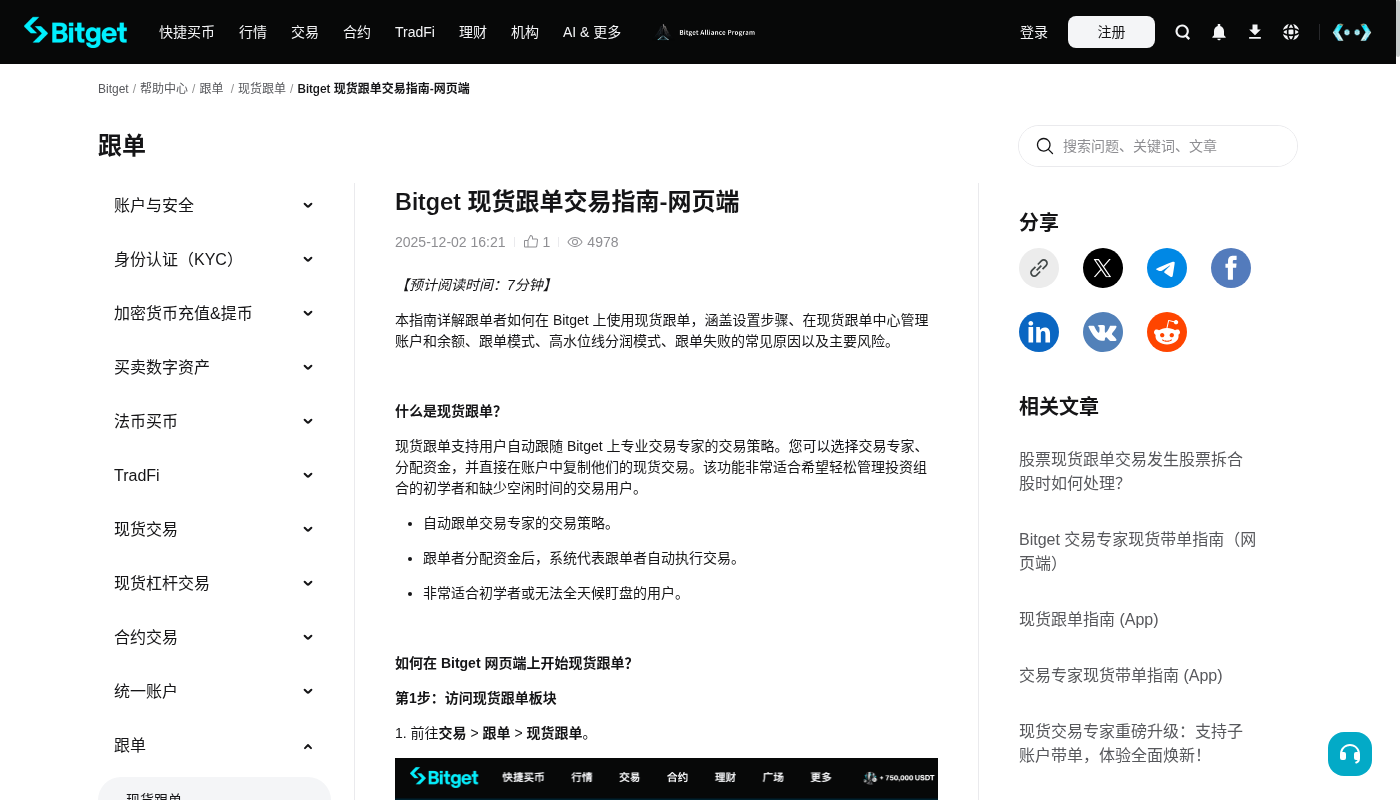This screenshot has height=800, width=1400.
Task: Like the article with thumbs-up icon
Action: click(531, 242)
